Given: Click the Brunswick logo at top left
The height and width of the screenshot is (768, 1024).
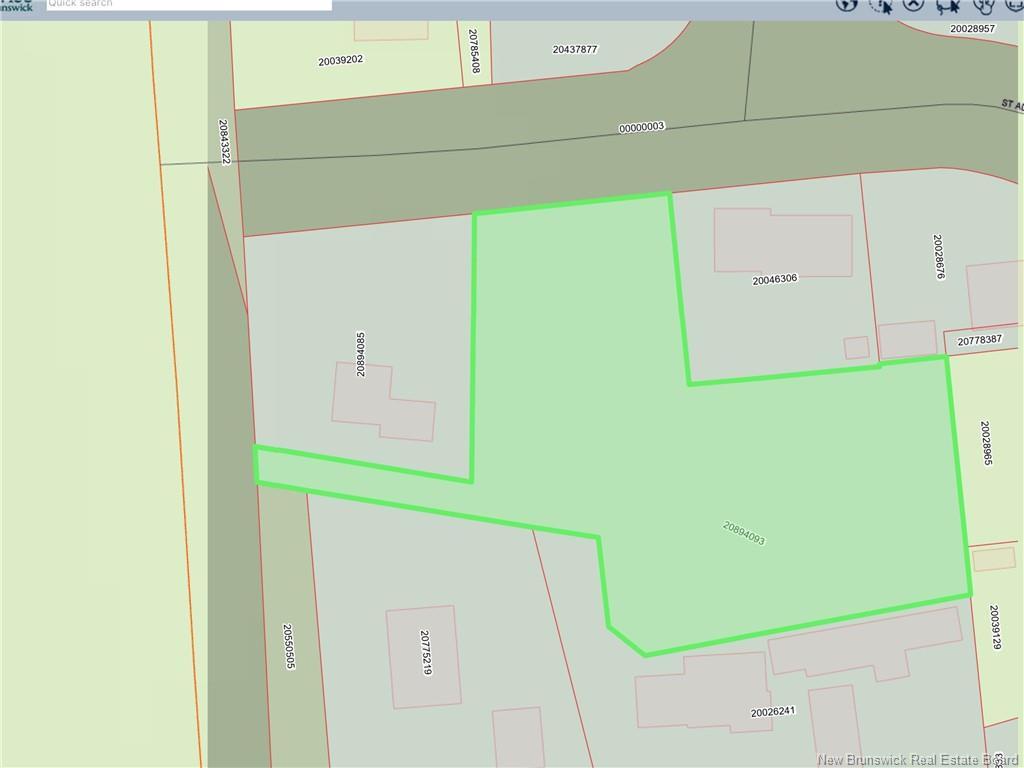Looking at the screenshot, I should [x=17, y=5].
